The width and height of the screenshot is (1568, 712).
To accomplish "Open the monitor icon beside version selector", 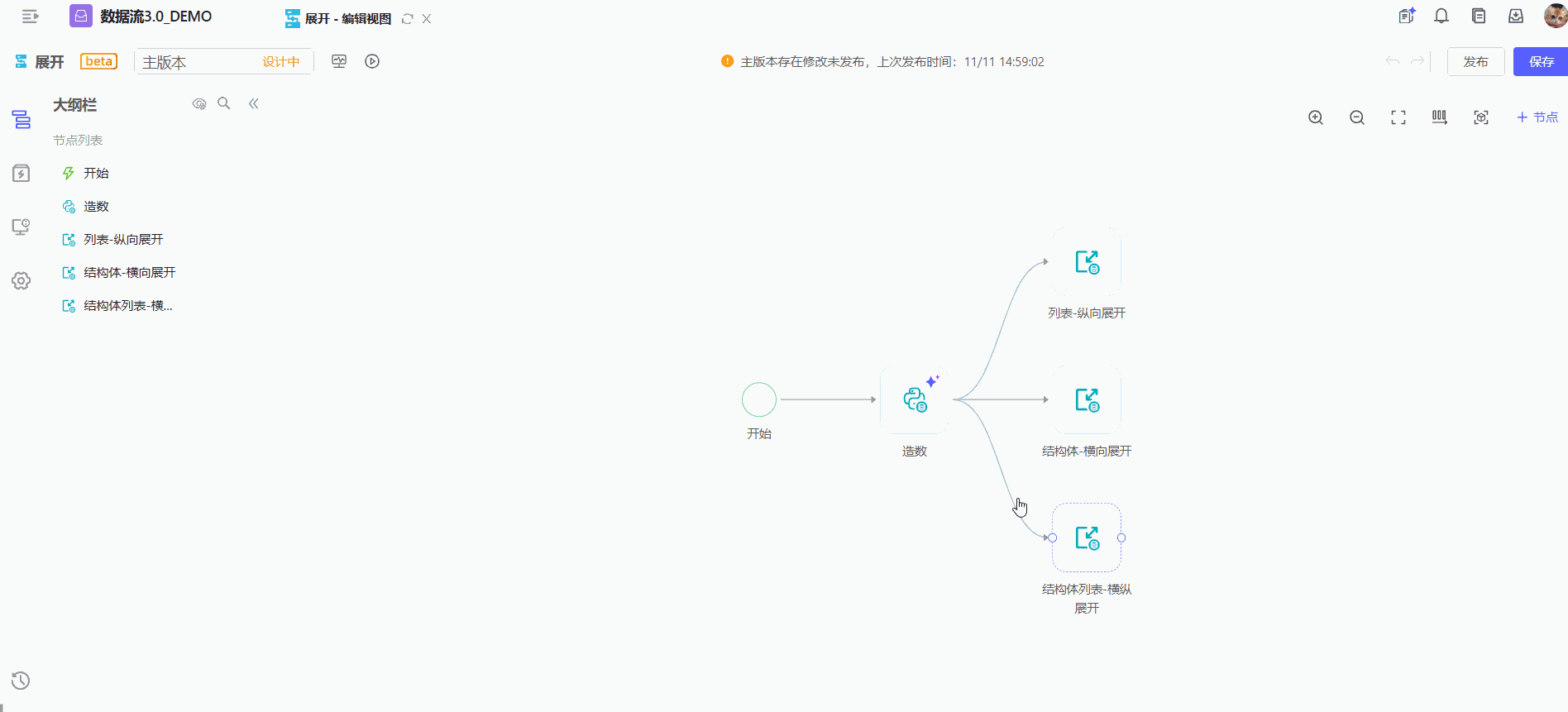I will pyautogui.click(x=339, y=61).
